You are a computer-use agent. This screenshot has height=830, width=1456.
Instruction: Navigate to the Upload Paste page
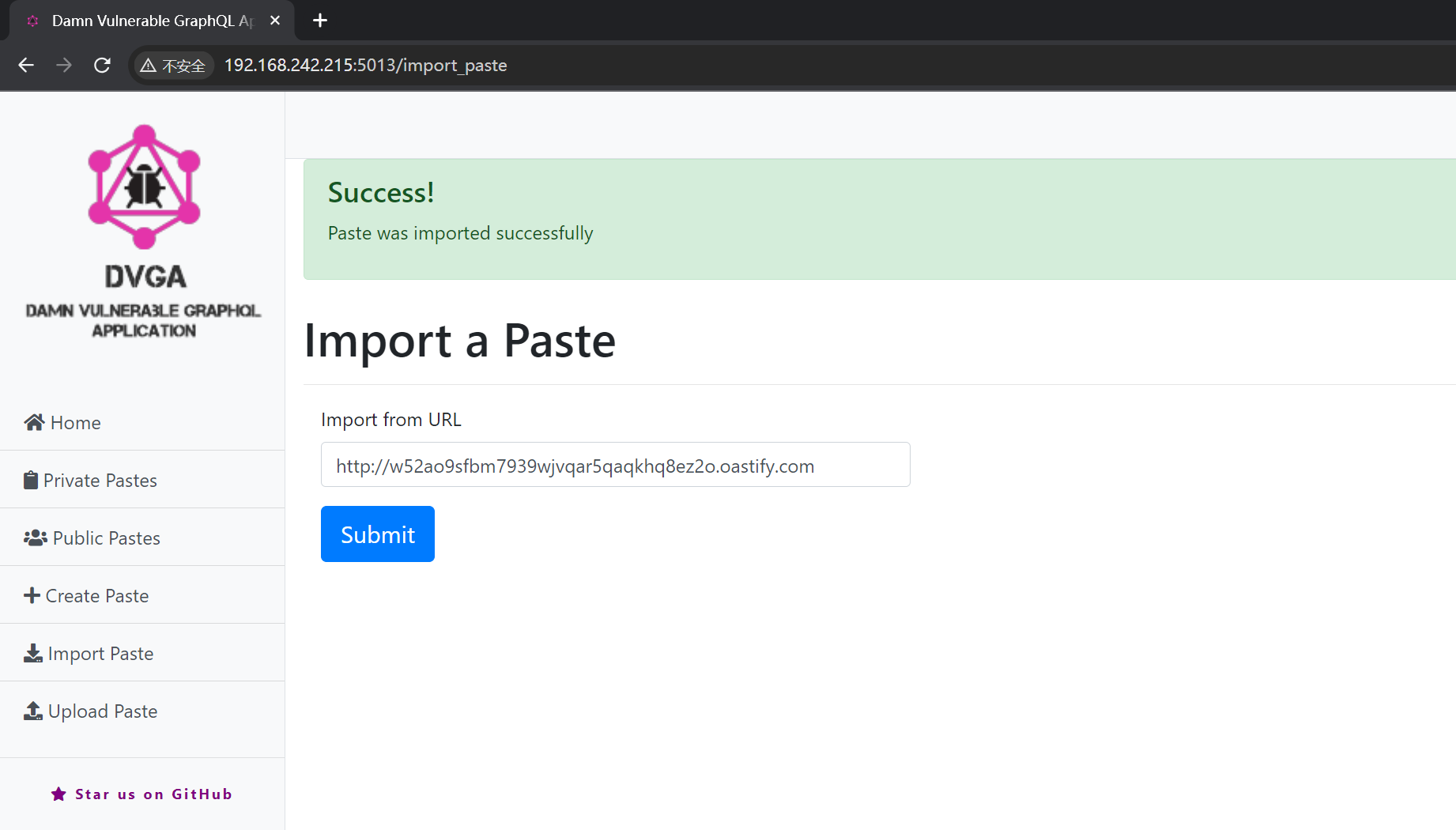tap(103, 711)
